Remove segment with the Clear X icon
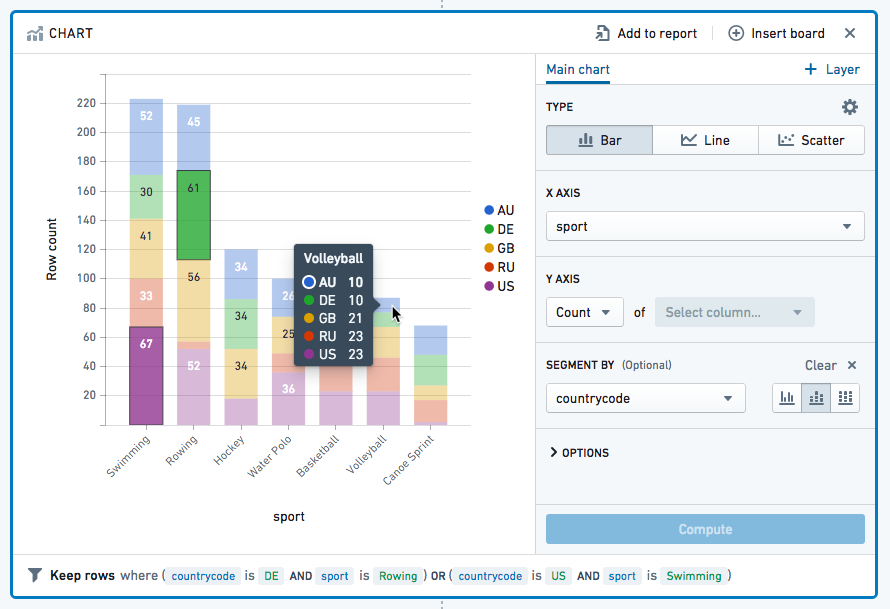The image size is (890, 609). 851,365
